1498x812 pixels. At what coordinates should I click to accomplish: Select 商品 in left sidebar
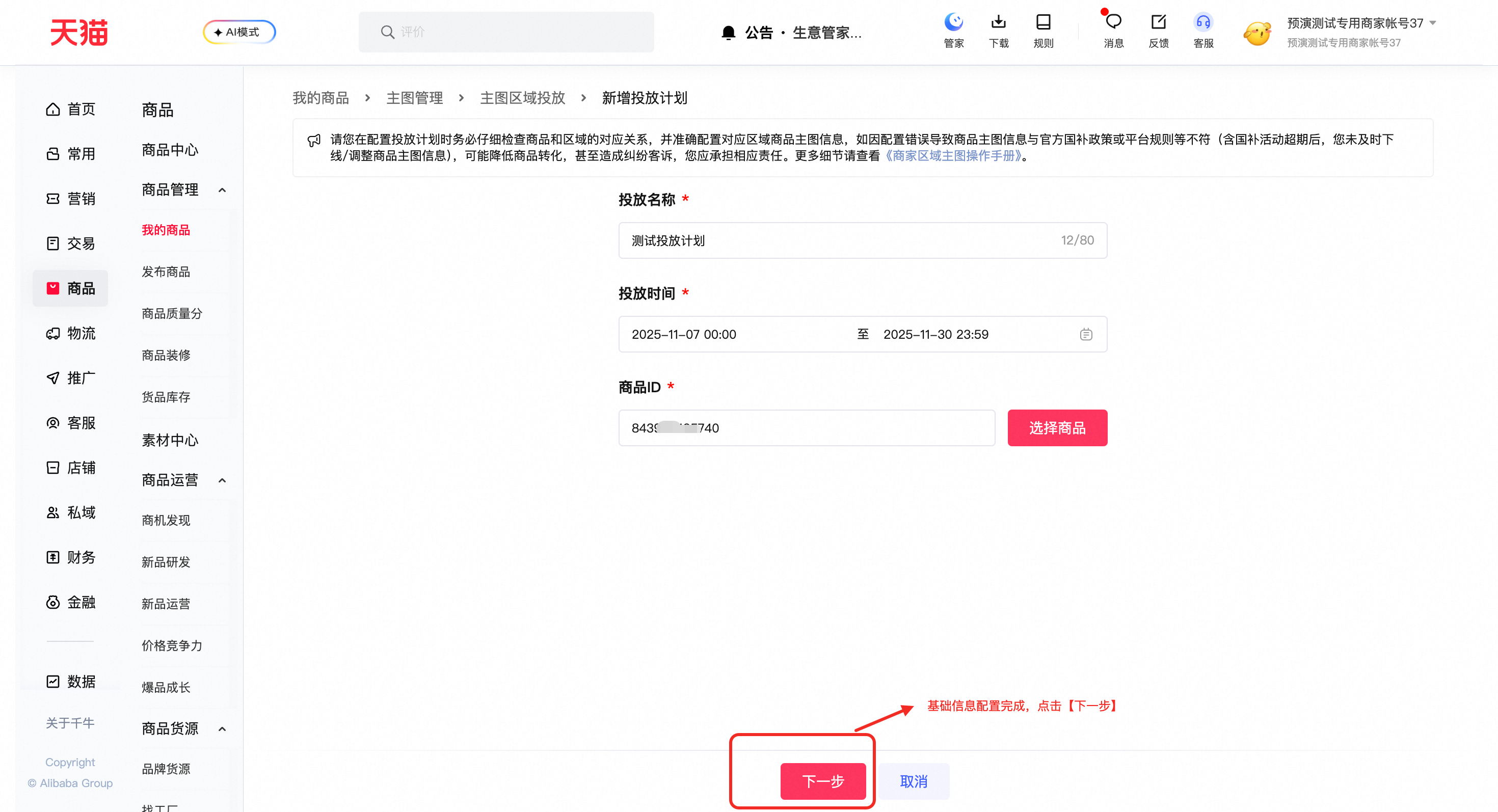click(70, 288)
